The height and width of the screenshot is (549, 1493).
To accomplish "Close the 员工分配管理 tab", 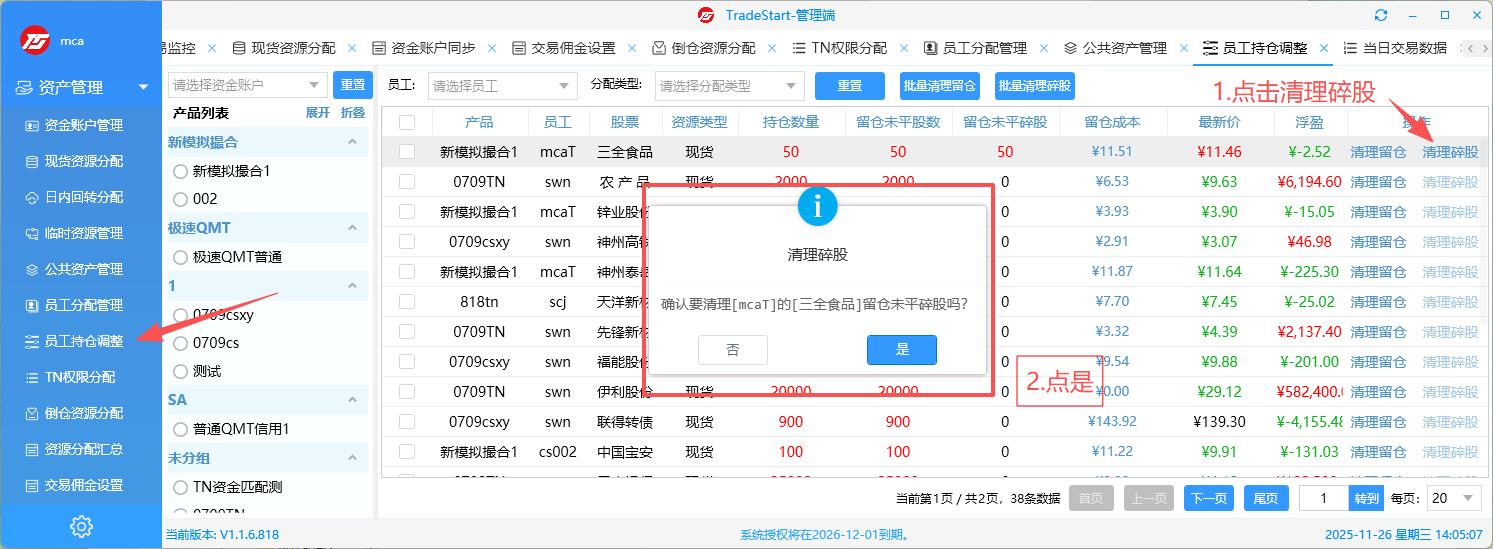I will (x=1042, y=47).
